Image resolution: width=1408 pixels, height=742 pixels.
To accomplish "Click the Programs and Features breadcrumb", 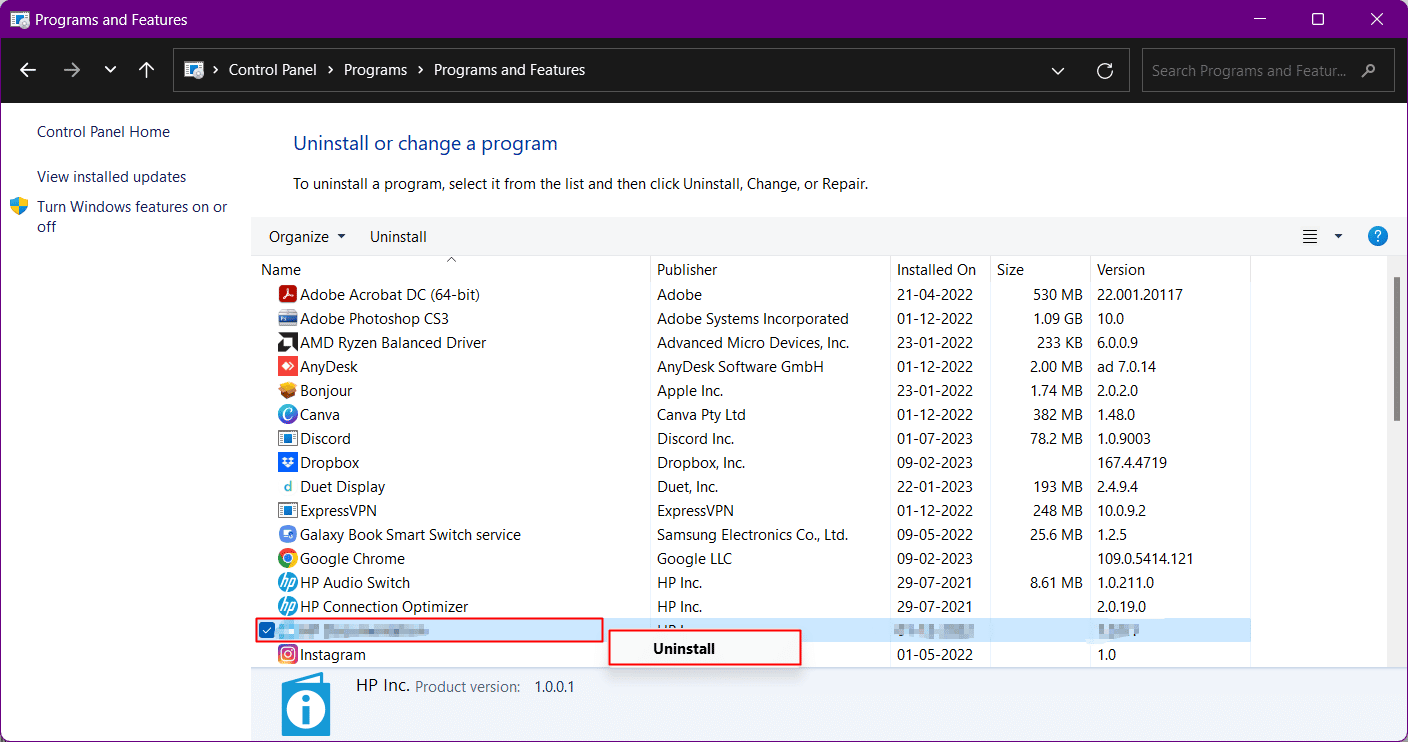I will [509, 70].
